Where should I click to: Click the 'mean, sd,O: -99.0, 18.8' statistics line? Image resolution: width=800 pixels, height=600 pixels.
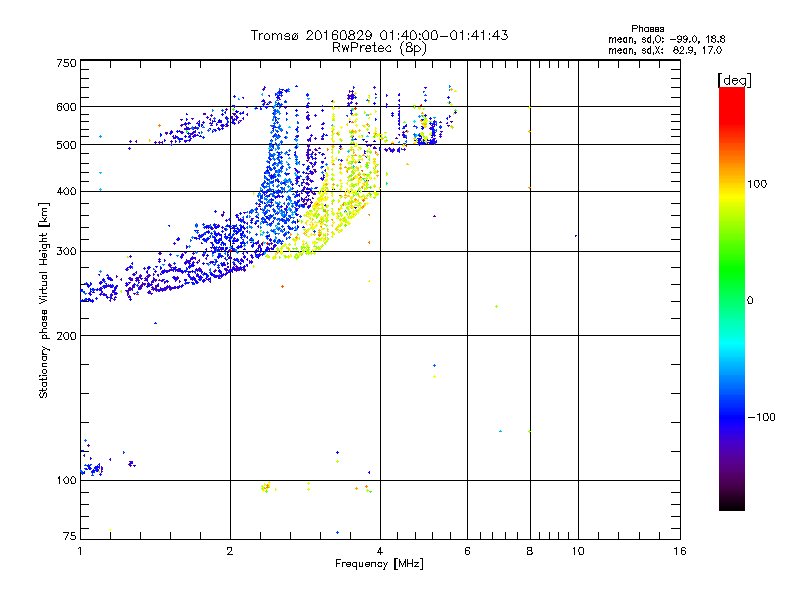click(666, 39)
